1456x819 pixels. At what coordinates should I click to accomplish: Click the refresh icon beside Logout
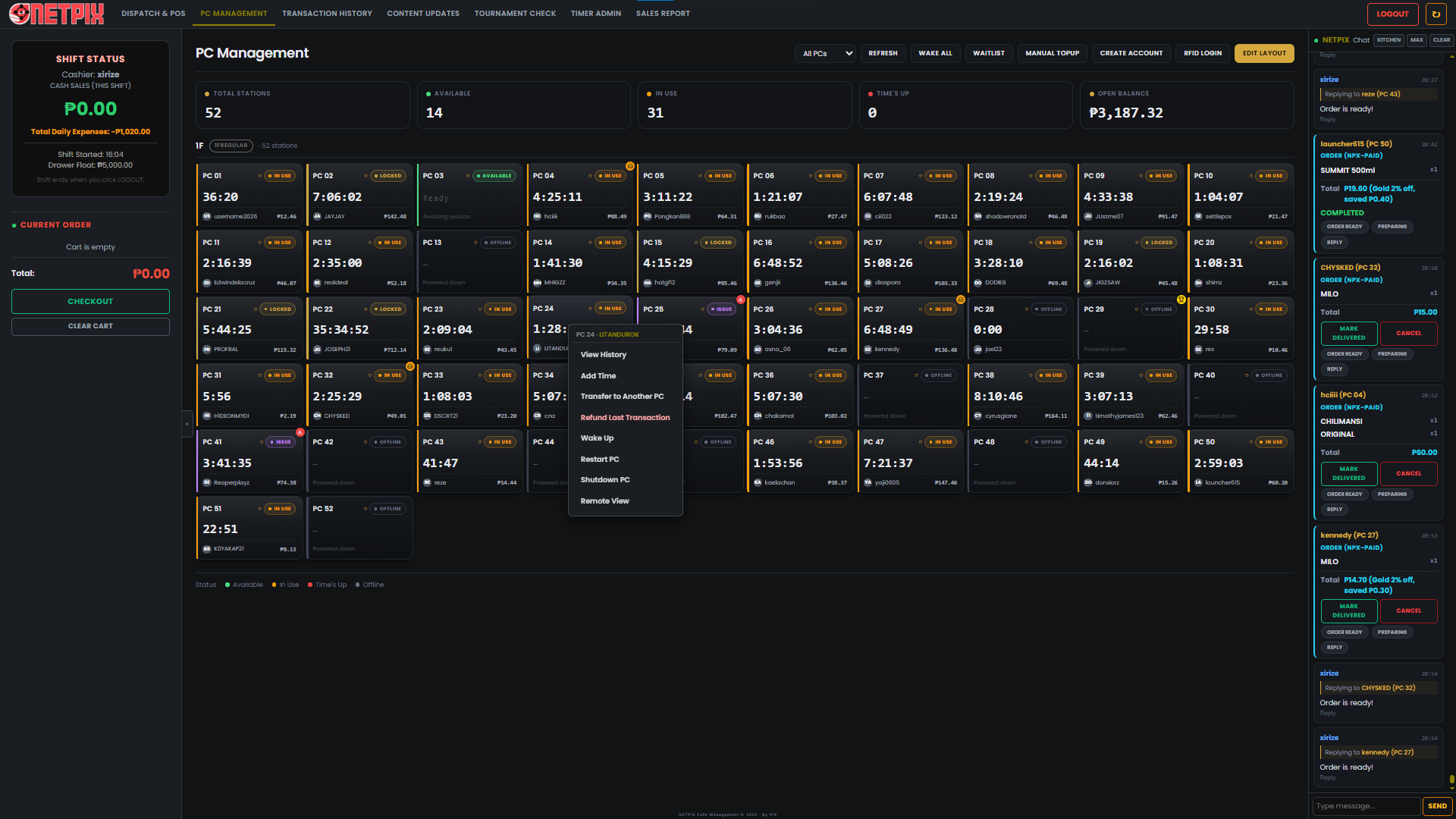pyautogui.click(x=1436, y=14)
